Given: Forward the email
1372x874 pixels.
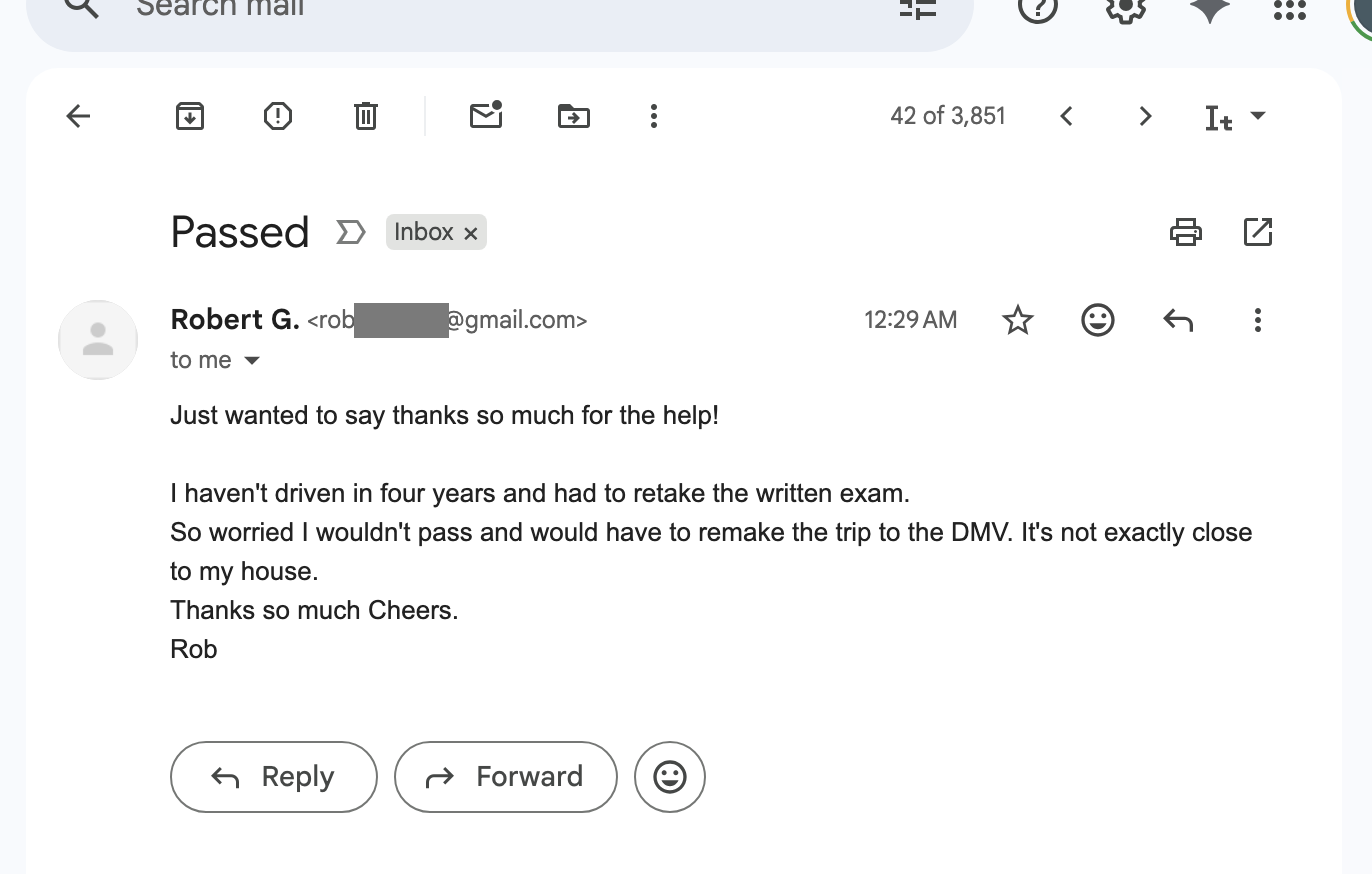Looking at the screenshot, I should click(x=505, y=777).
